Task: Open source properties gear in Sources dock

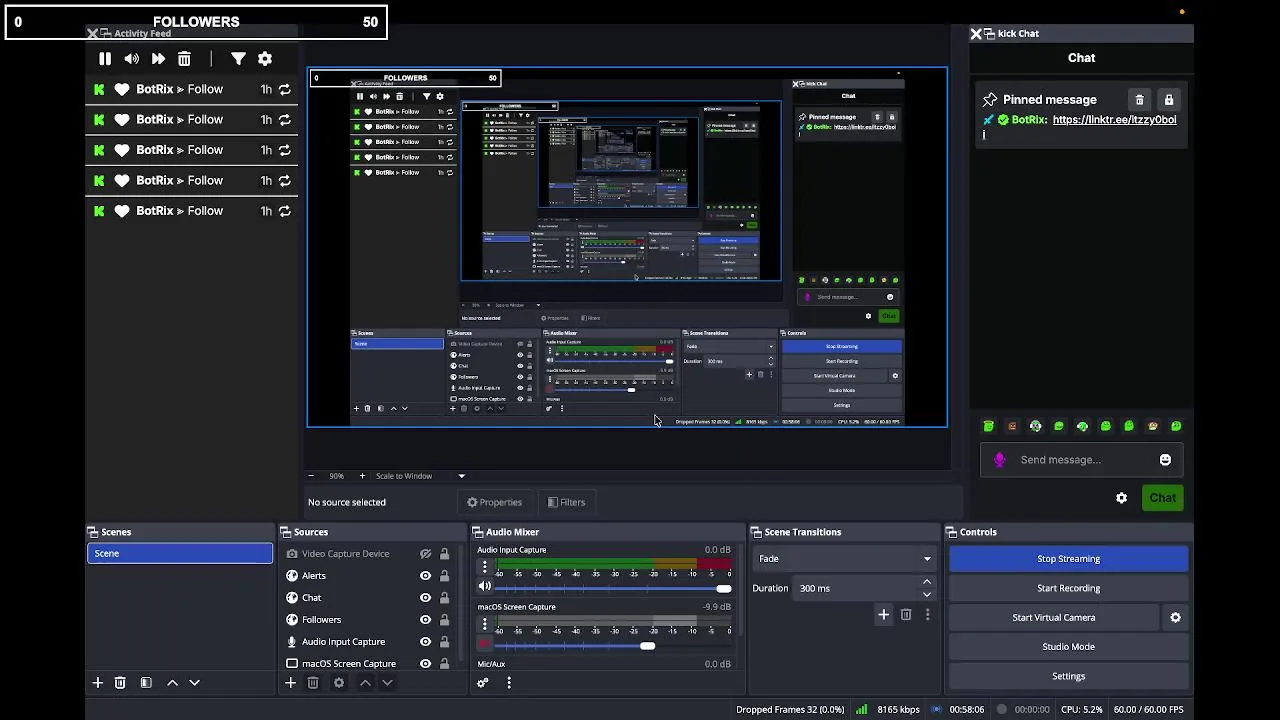Action: click(x=339, y=683)
